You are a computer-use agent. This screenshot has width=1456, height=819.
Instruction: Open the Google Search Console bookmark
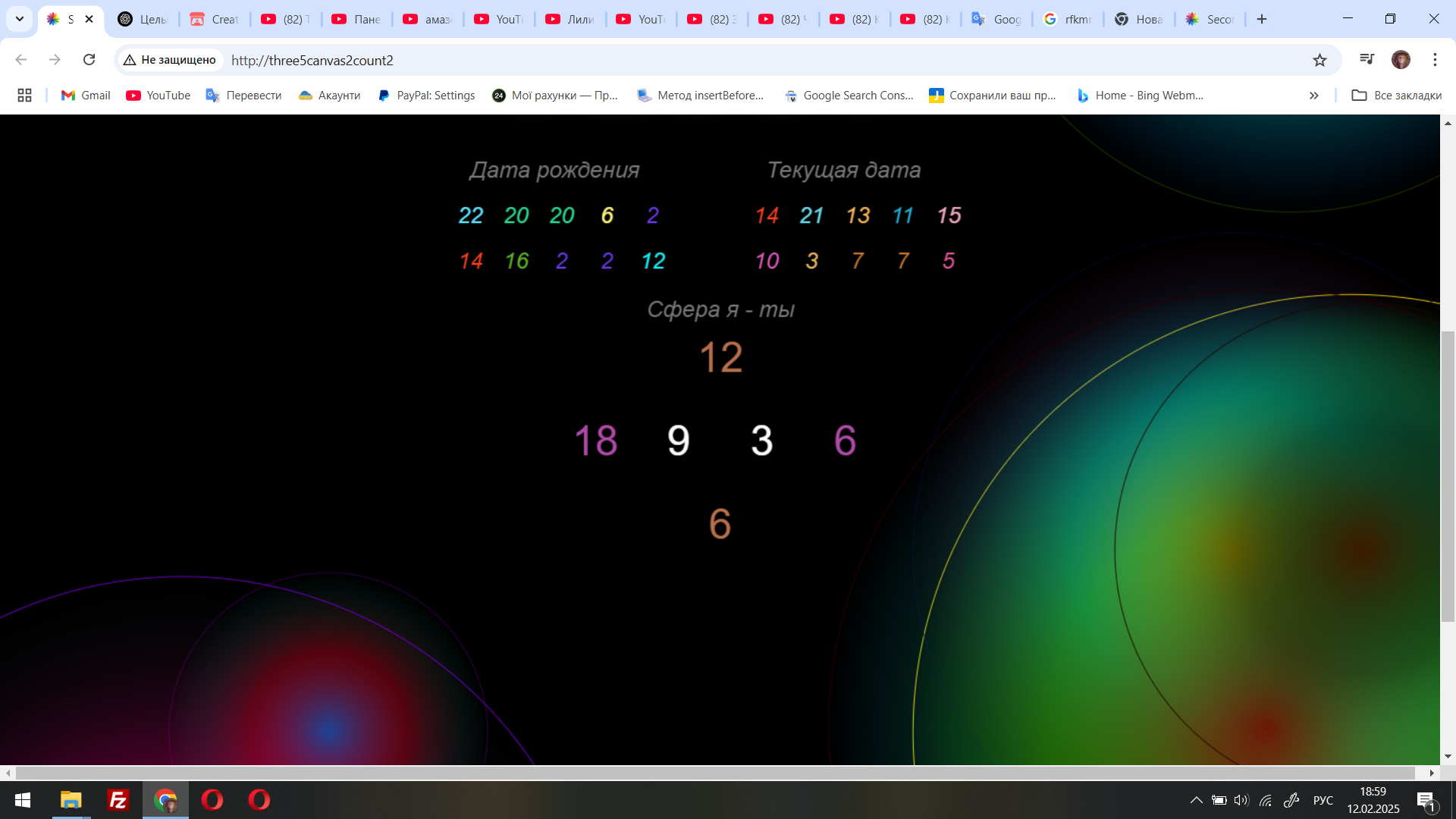[x=849, y=96]
